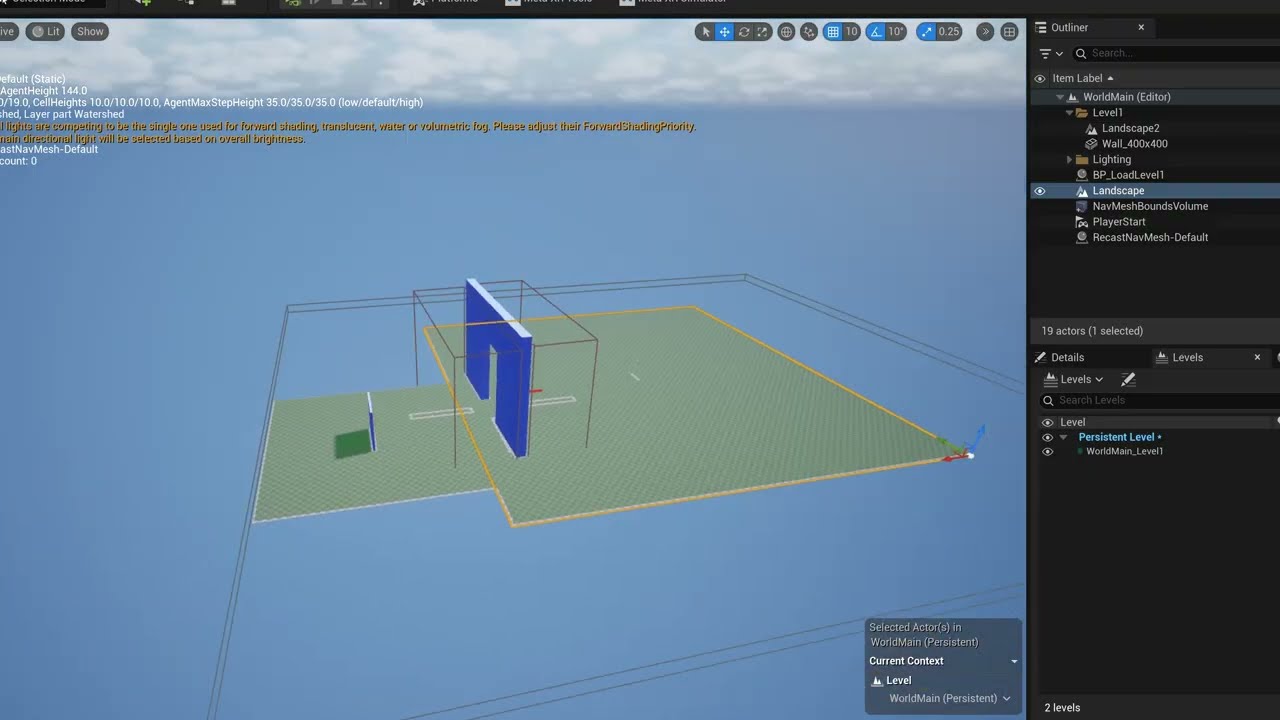The image size is (1280, 720).
Task: Choose the Translate move tool
Action: click(x=724, y=32)
